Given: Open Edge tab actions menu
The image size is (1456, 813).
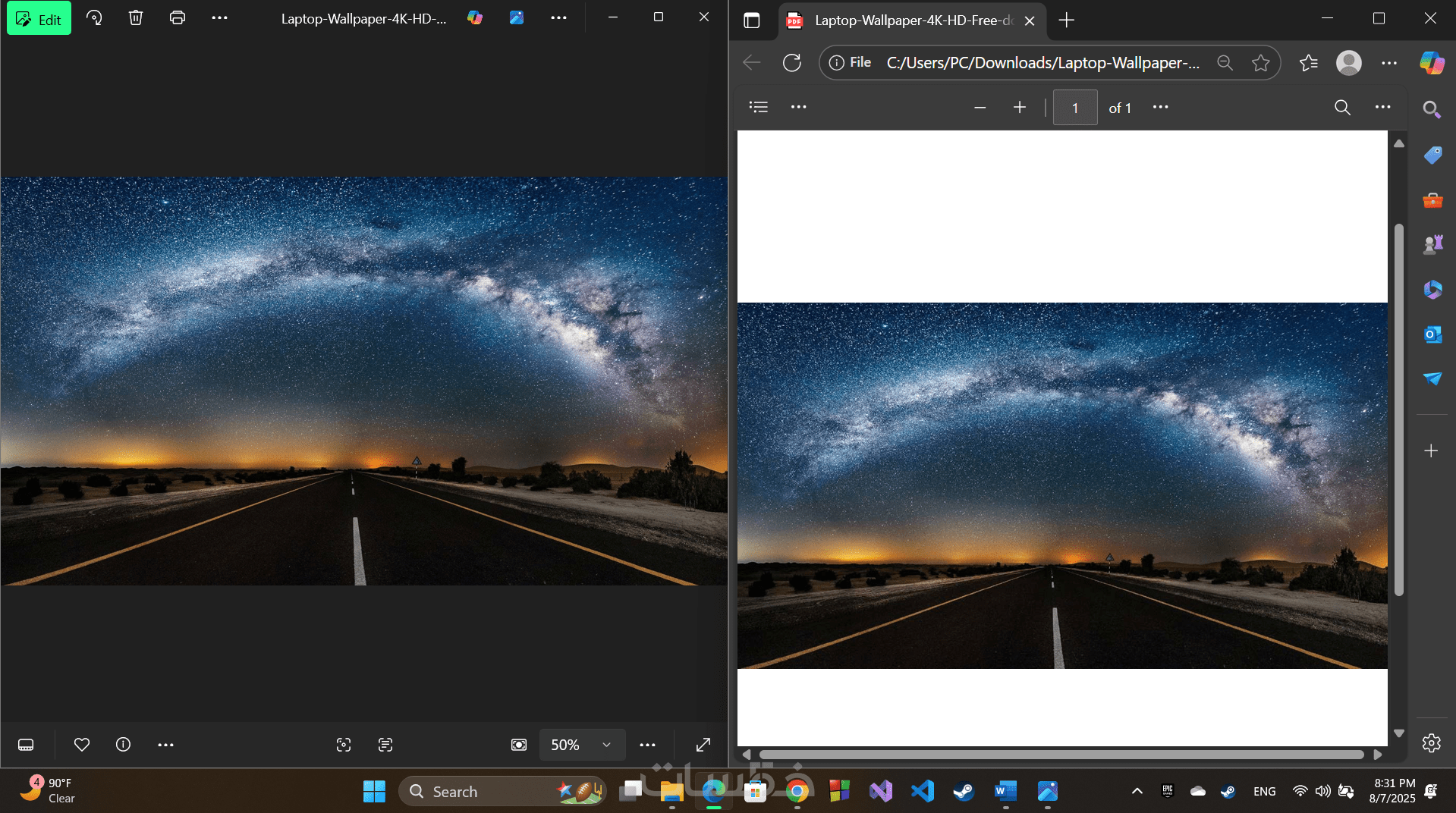Looking at the screenshot, I should [x=752, y=20].
